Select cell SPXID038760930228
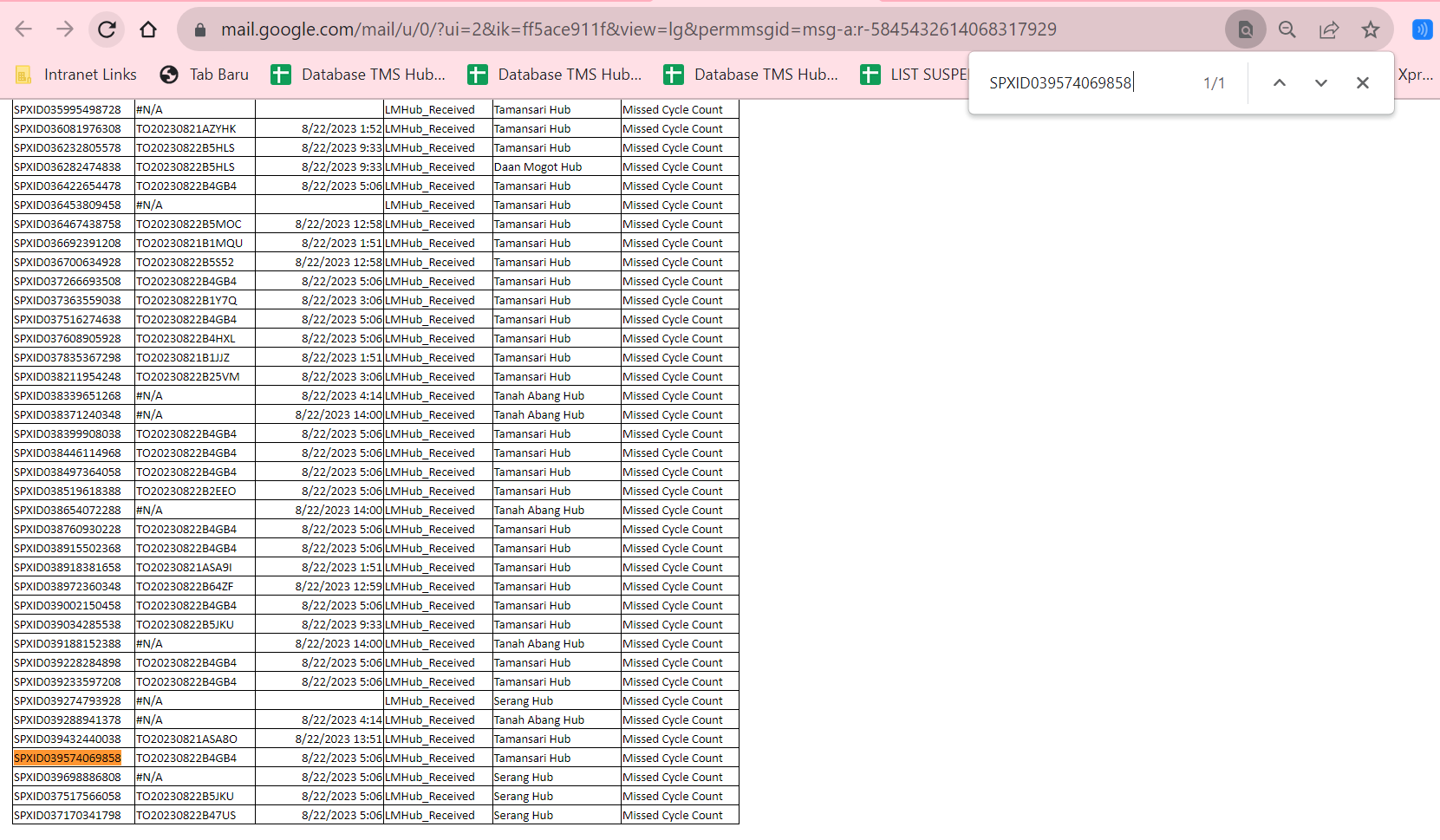 [x=74, y=529]
